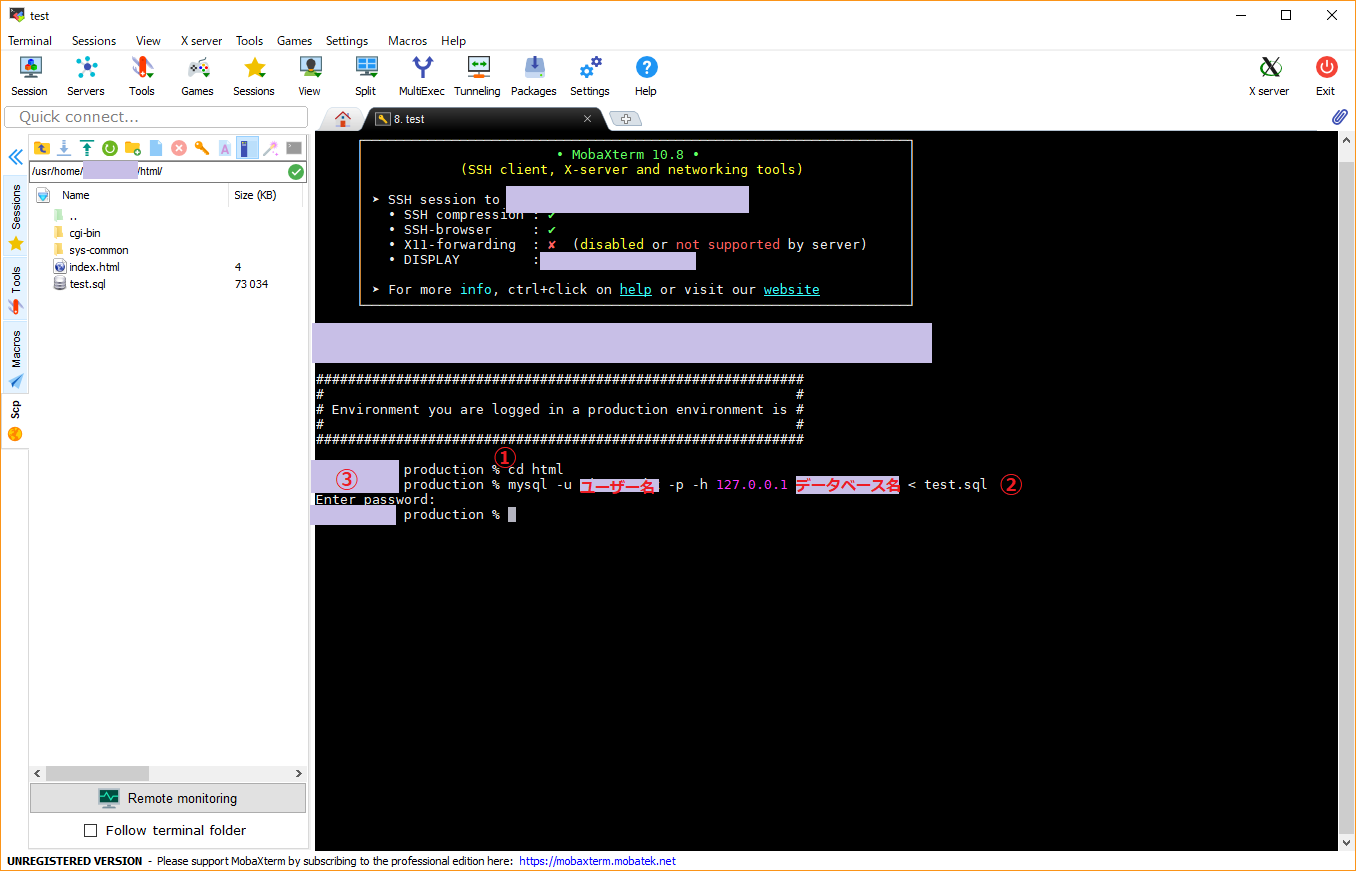Open the View menu

tap(148, 41)
